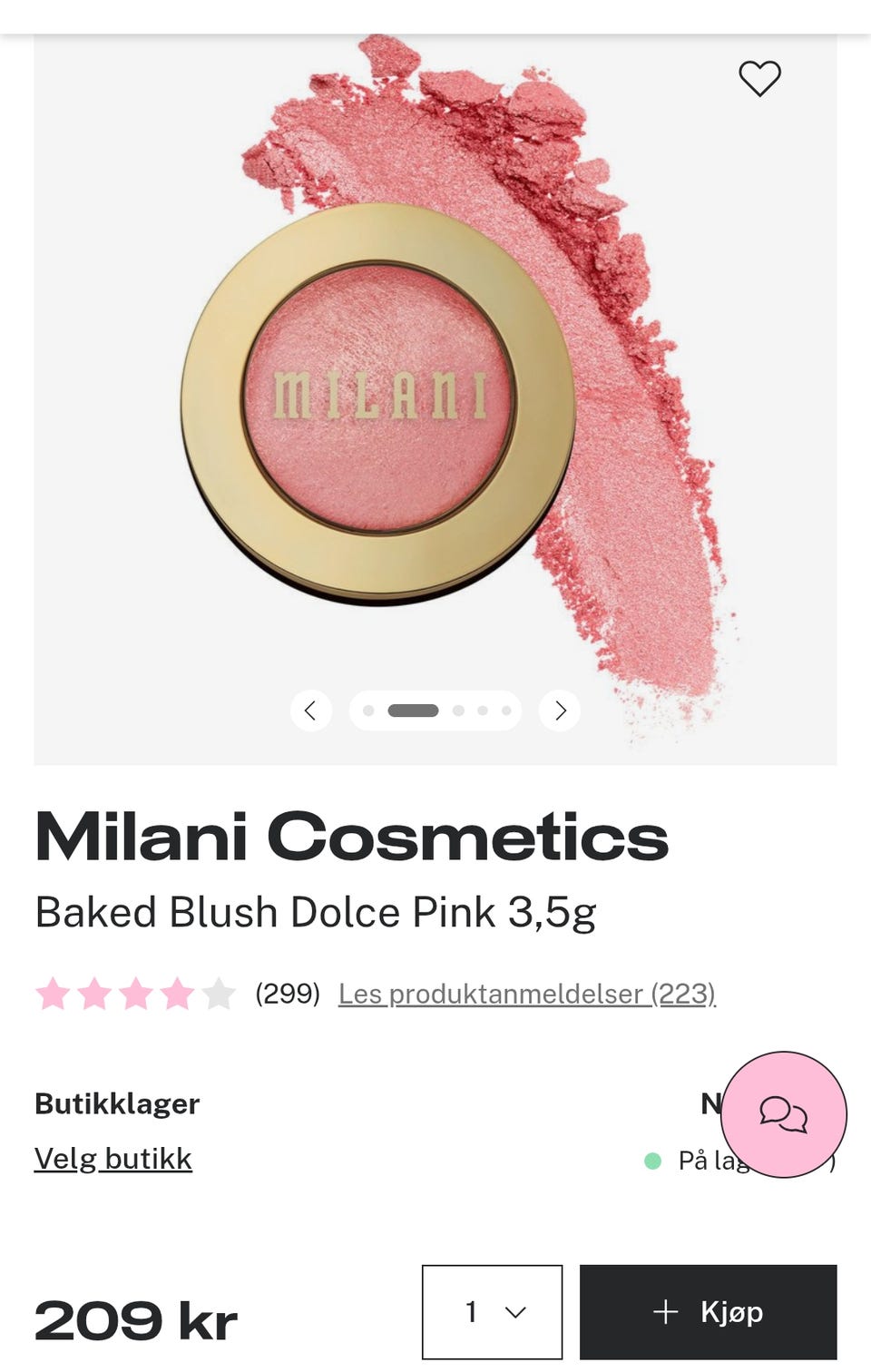This screenshot has height=1372, width=871.
Task: Click the Velg butikk link
Action: click(113, 1159)
